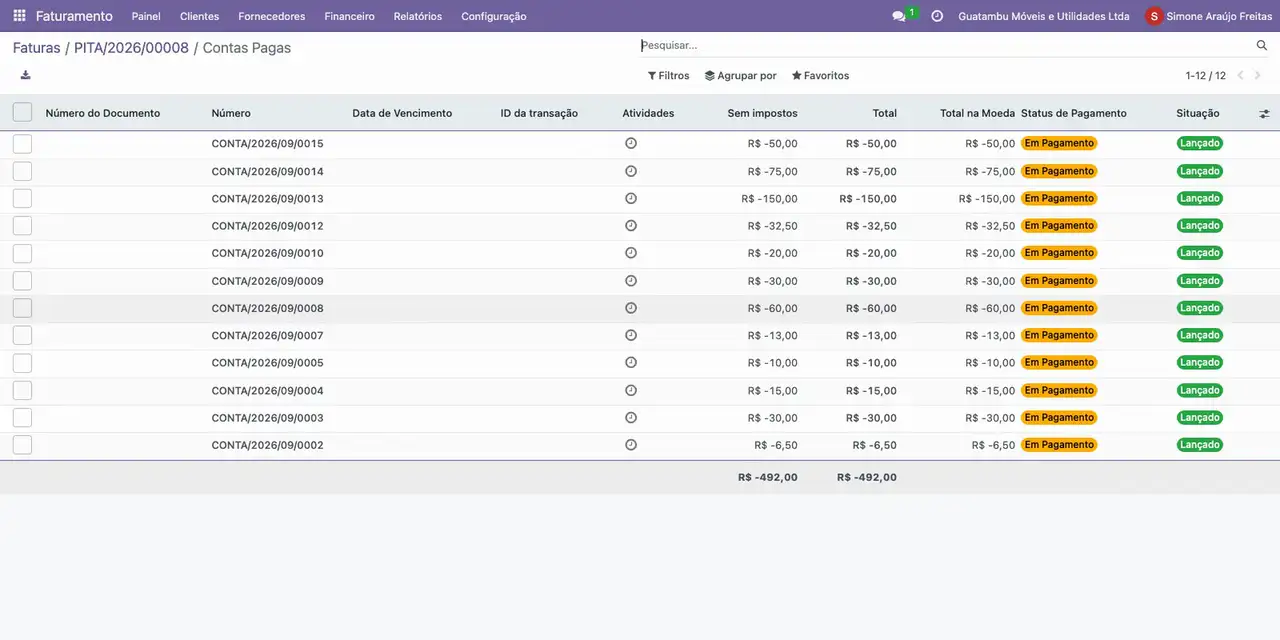Open column settings adjust icon
1280x640 pixels.
pyautogui.click(x=1264, y=114)
